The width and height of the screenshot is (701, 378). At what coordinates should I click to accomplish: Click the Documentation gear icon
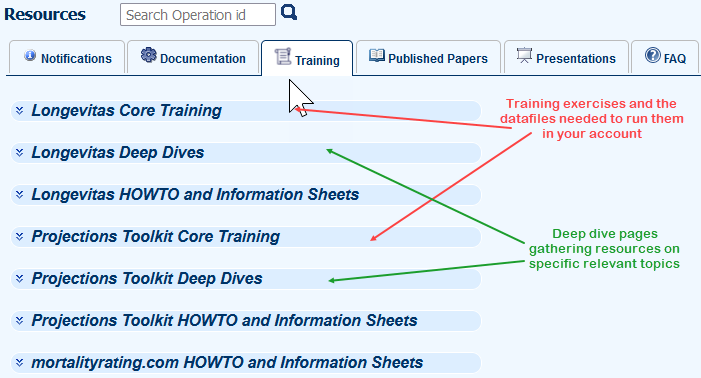coord(148,55)
